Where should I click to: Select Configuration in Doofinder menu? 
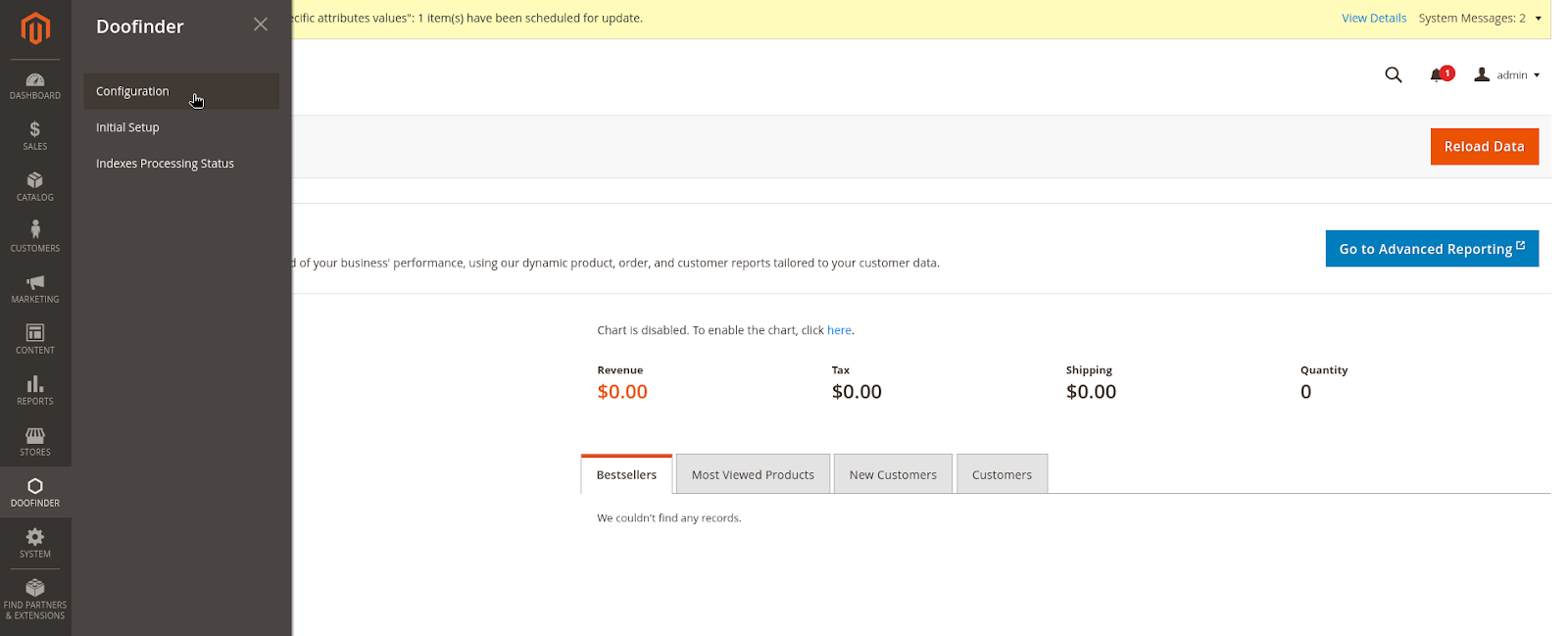coord(181,91)
